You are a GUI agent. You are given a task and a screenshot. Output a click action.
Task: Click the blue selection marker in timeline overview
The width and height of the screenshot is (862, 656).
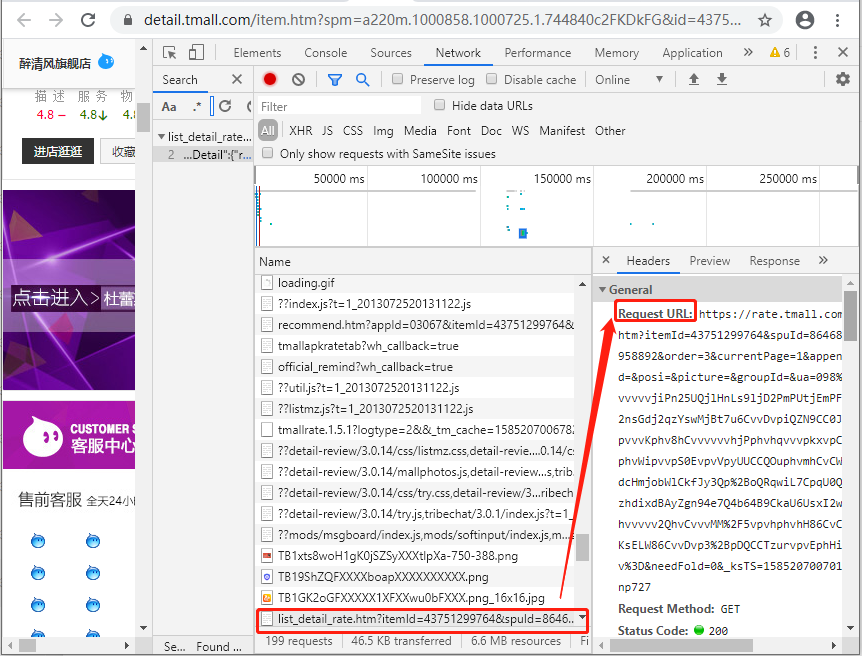click(523, 233)
